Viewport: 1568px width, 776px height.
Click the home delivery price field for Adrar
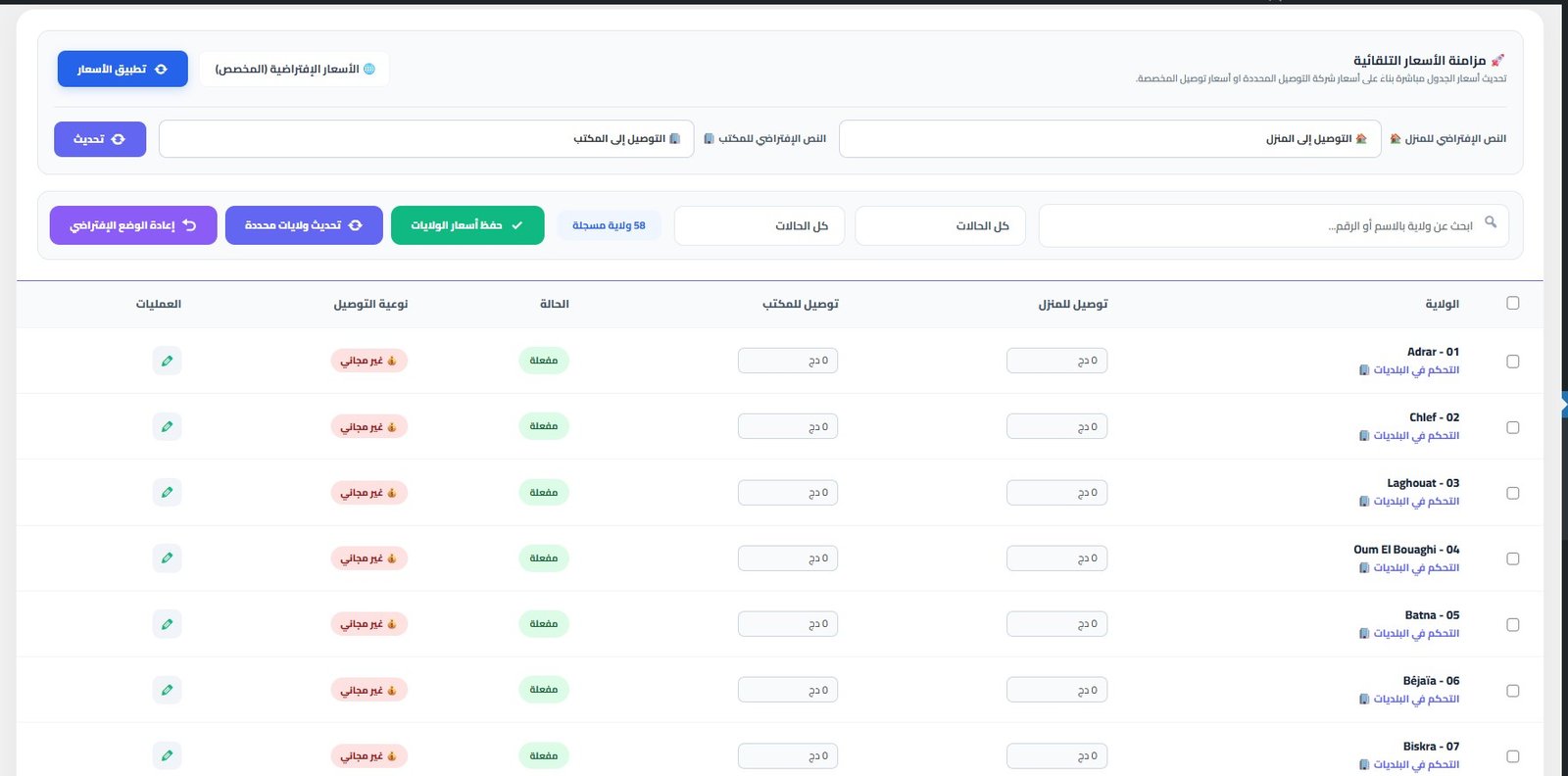tap(1056, 361)
